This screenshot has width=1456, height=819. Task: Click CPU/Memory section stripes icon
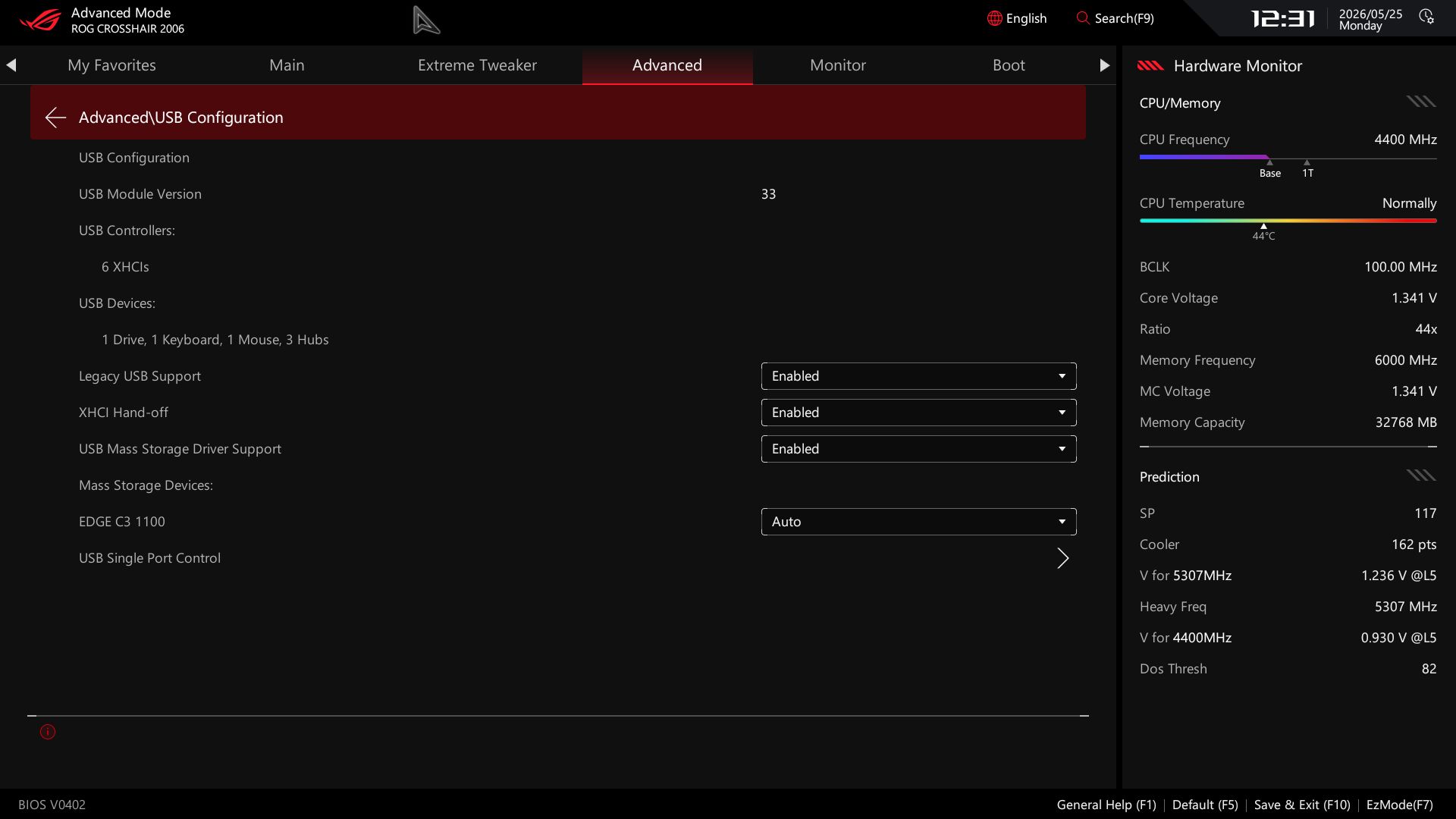point(1421,102)
